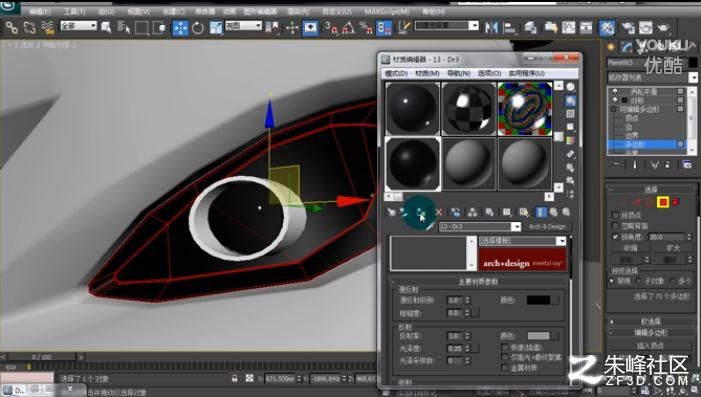Select the checkered sphere material slot
701x397 pixels.
pyautogui.click(x=469, y=109)
